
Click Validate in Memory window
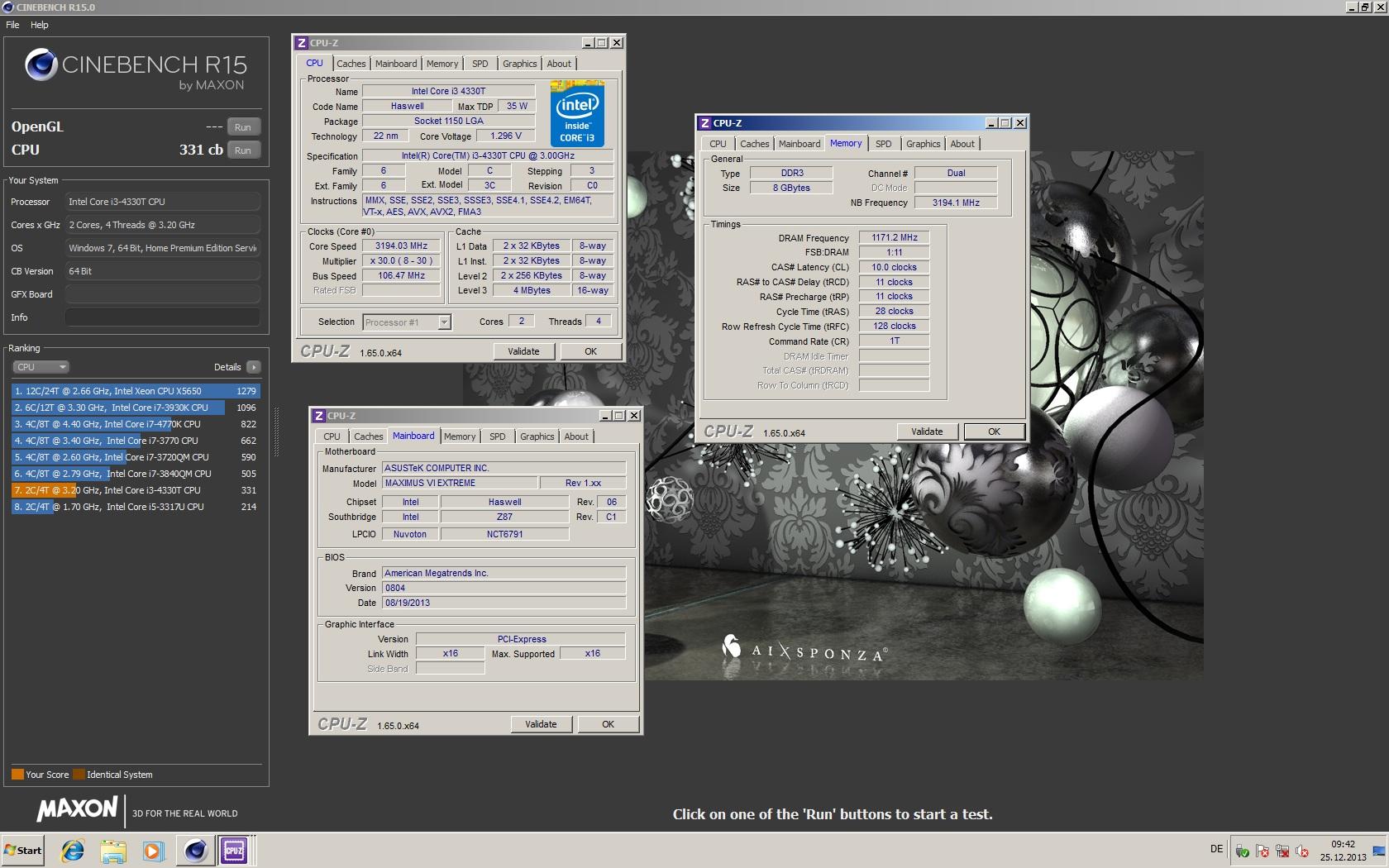pos(927,432)
